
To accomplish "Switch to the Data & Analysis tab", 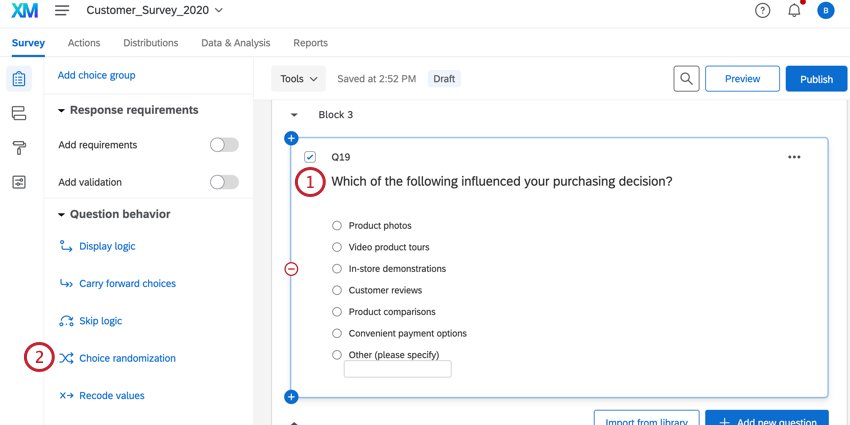I will [x=235, y=43].
